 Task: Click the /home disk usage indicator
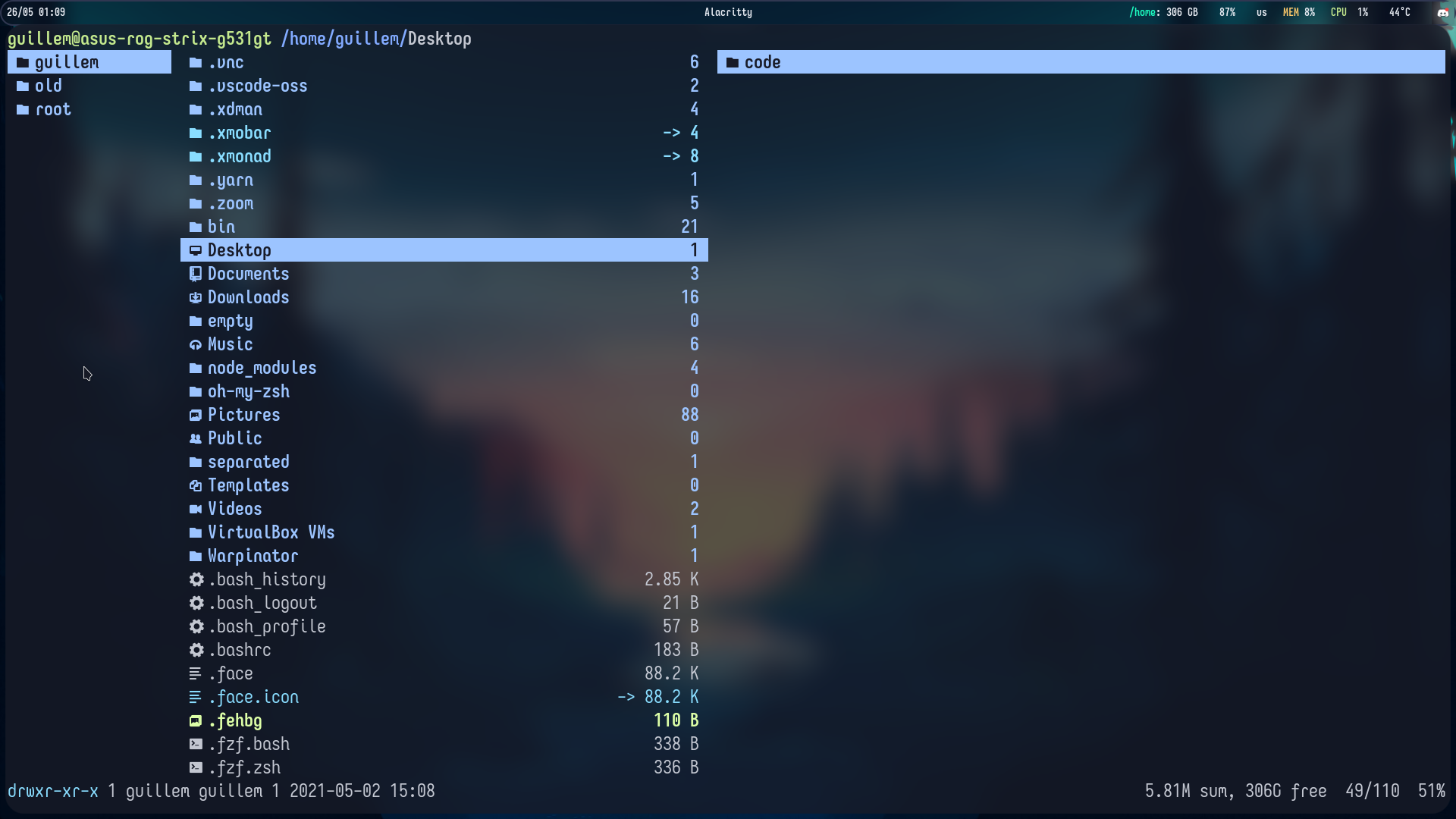(x=1163, y=12)
